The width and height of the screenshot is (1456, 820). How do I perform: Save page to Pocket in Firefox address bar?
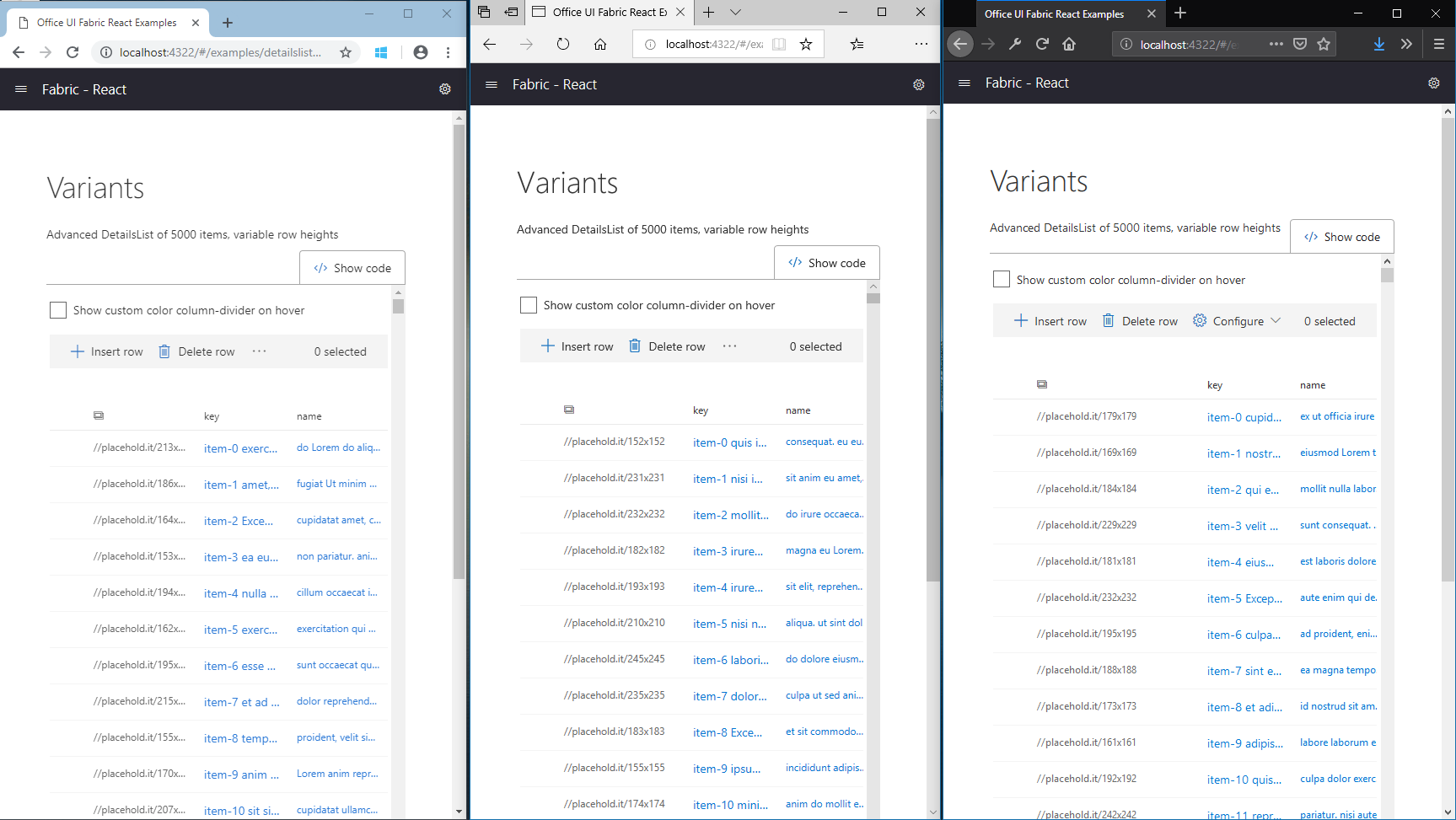(x=1300, y=44)
